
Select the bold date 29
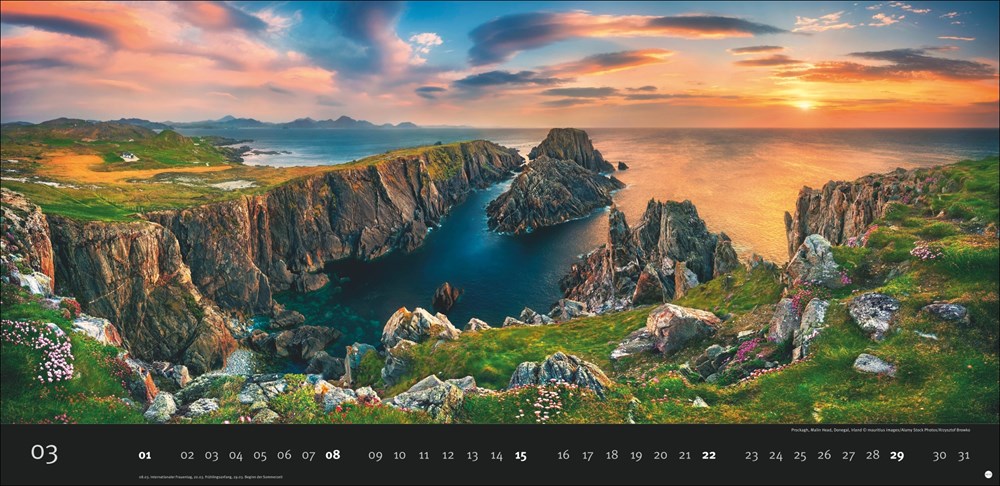pyautogui.click(x=897, y=455)
